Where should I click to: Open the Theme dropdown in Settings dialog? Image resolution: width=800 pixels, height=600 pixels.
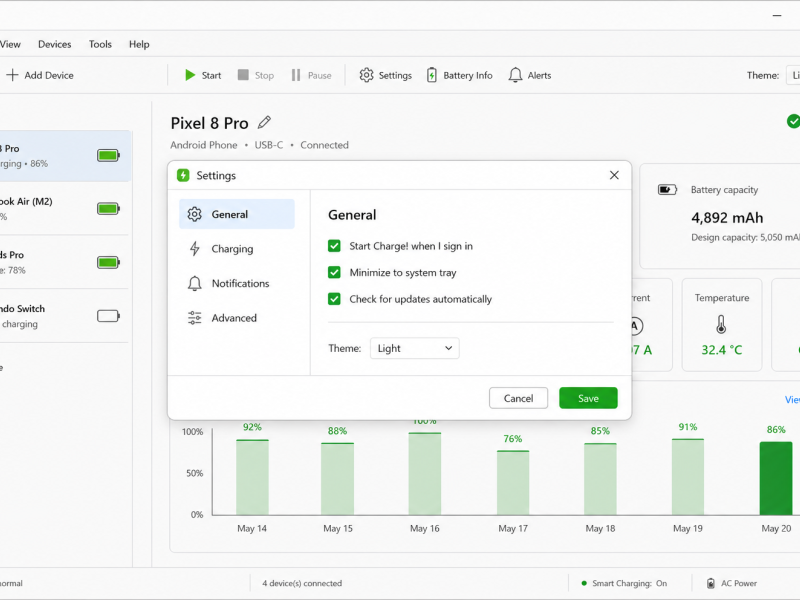pos(415,348)
